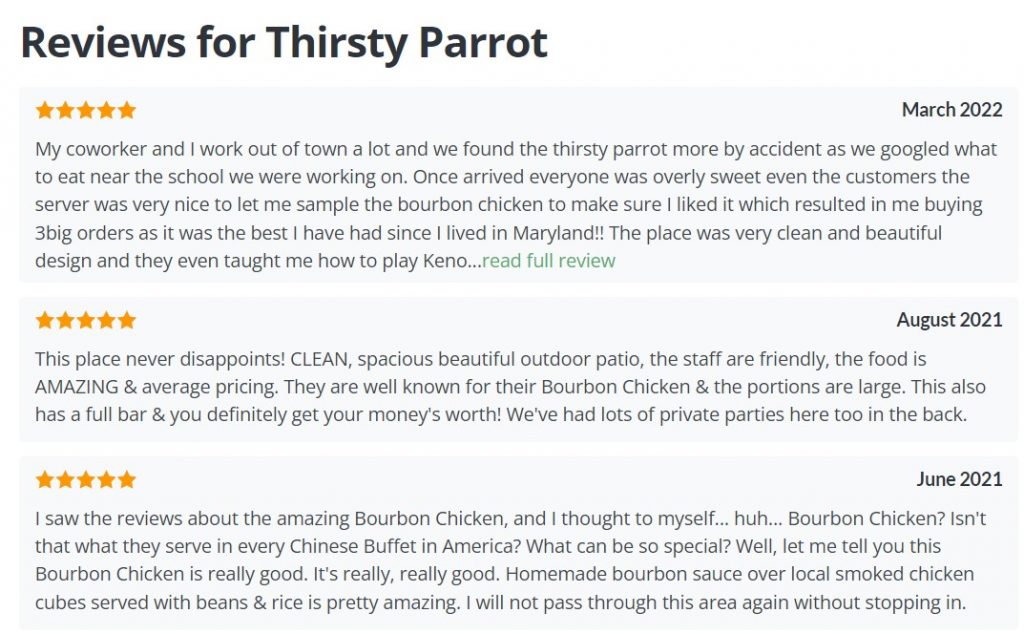This screenshot has height=634, width=1024.
Task: Click the June 2021 date label
Action: [x=959, y=480]
